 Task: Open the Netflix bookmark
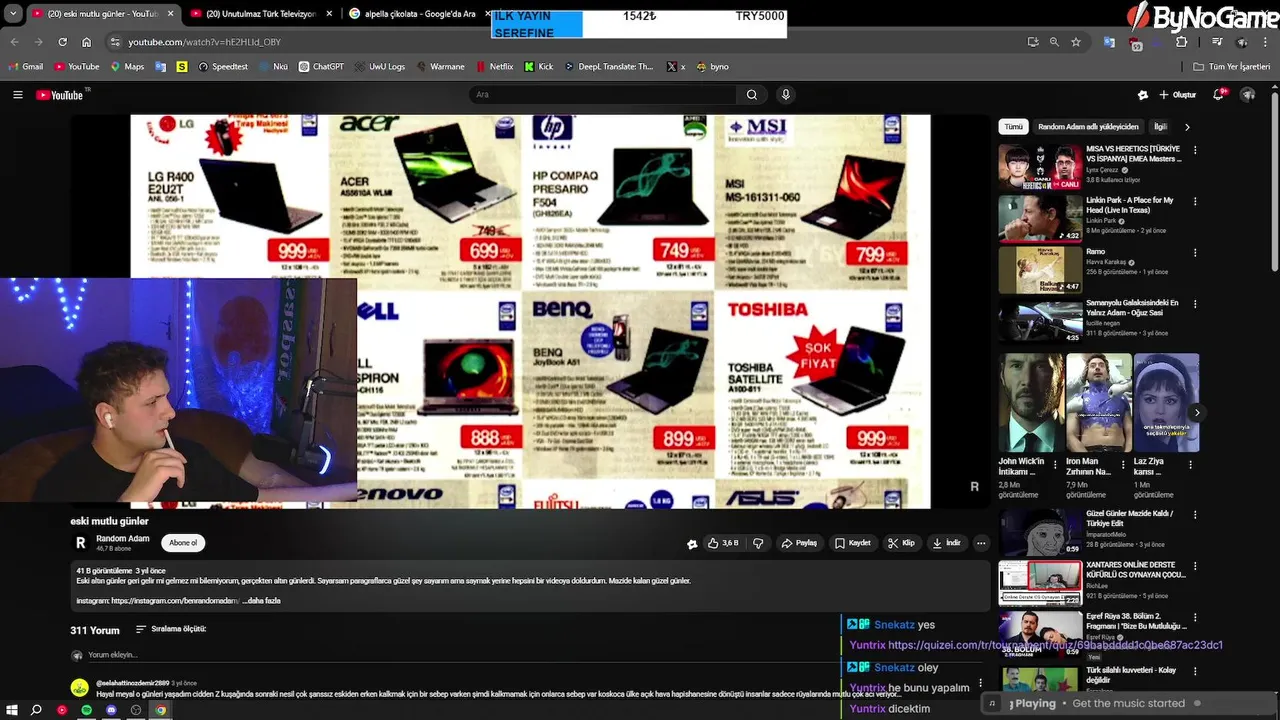pyautogui.click(x=494, y=67)
